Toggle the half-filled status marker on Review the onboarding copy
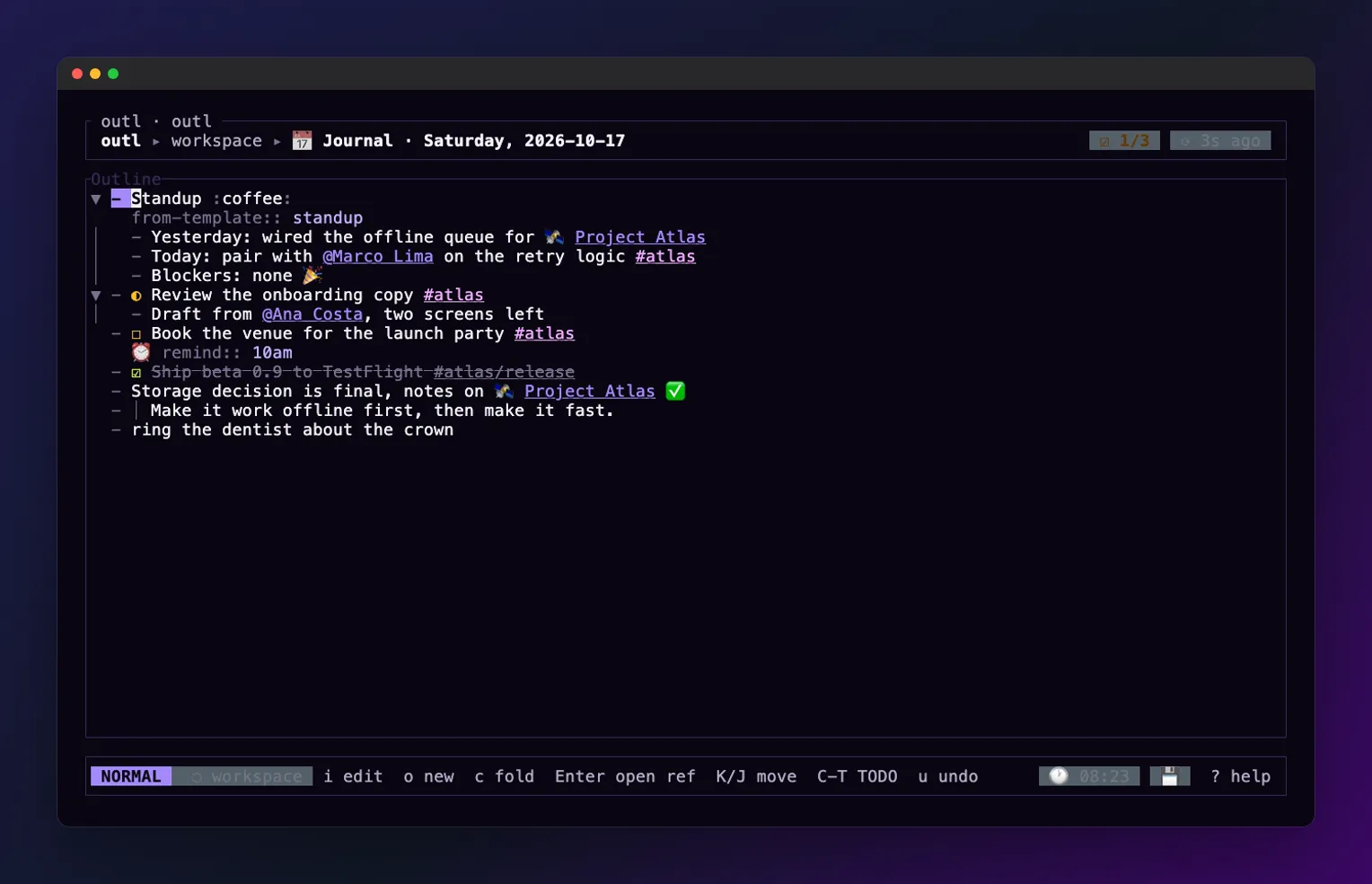Viewport: 1372px width, 884px height. [x=136, y=296]
